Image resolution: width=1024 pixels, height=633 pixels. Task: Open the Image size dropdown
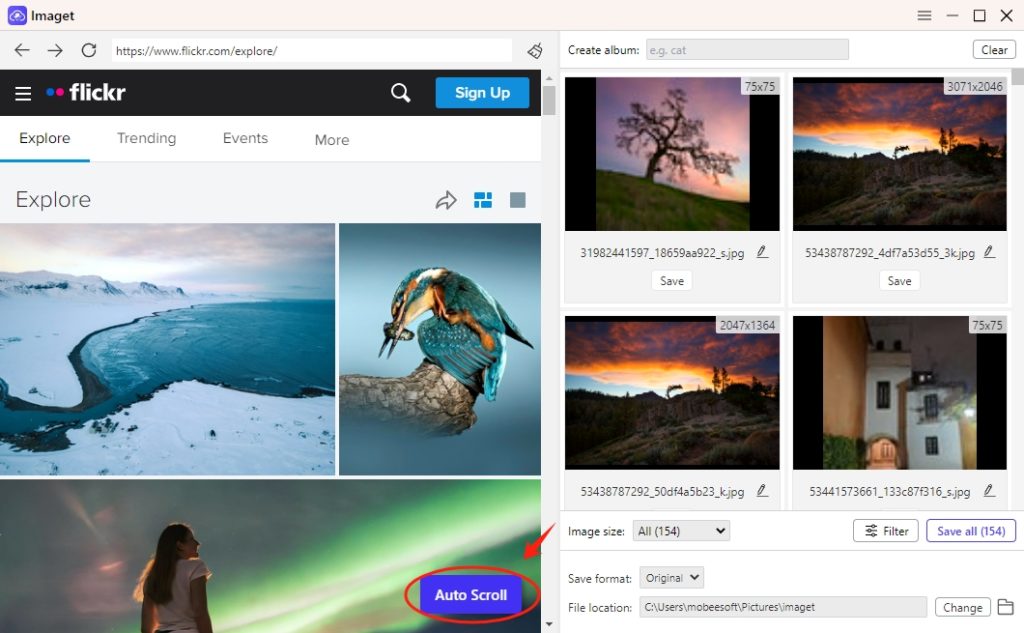pyautogui.click(x=681, y=530)
